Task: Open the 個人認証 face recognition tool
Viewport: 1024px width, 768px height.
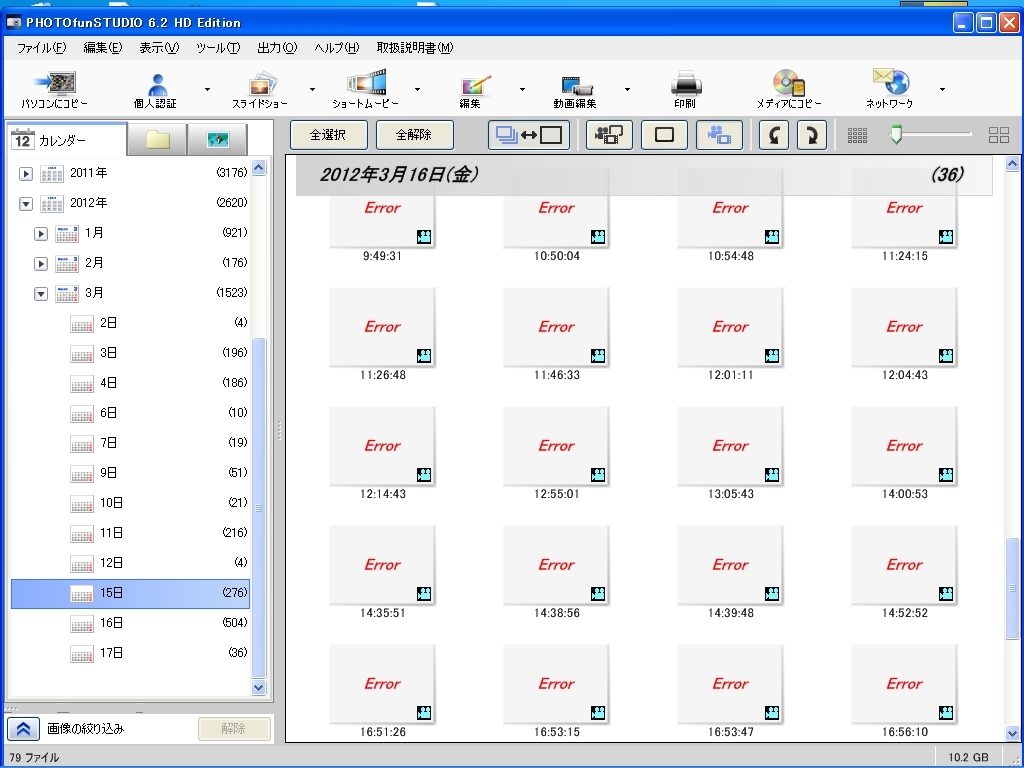Action: [x=155, y=88]
